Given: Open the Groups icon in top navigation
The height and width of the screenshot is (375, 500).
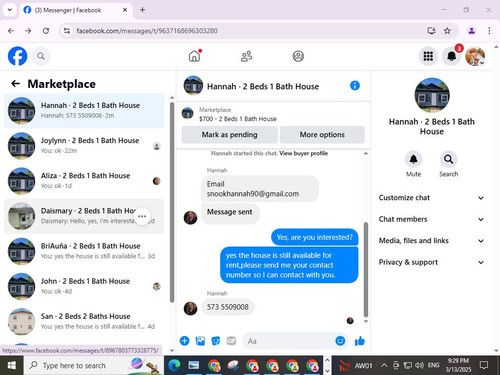Looking at the screenshot, I should pos(298,56).
